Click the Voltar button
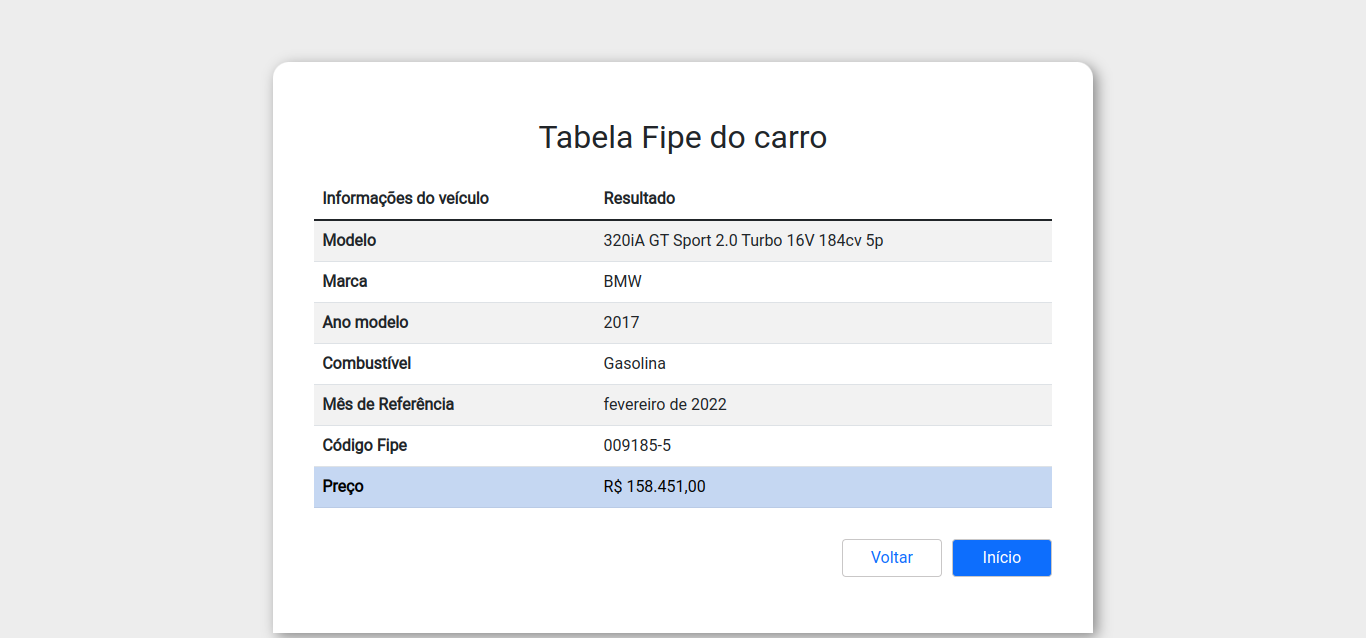1366x638 pixels. coord(891,557)
